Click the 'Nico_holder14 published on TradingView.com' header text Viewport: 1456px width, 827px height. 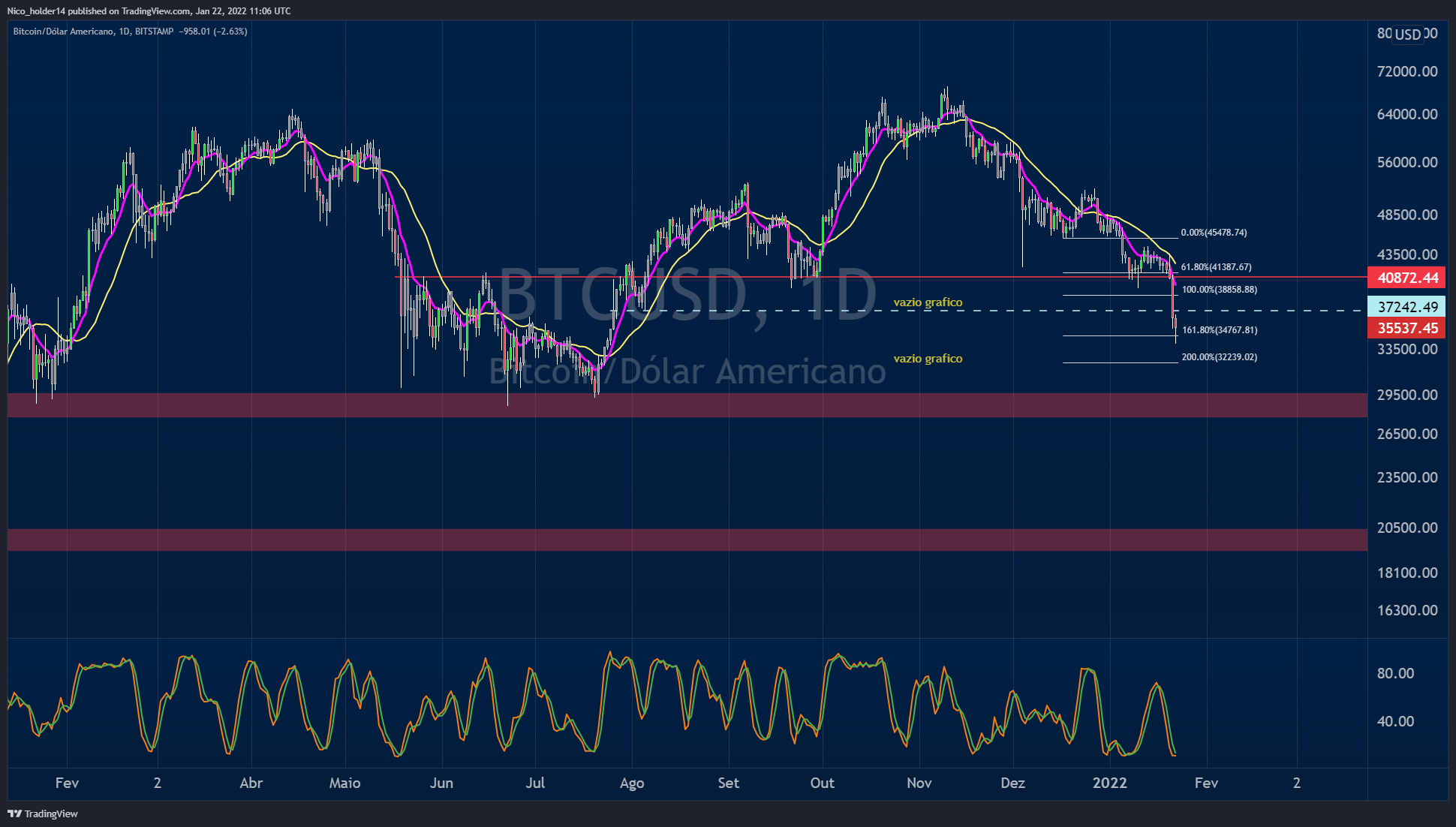[x=99, y=11]
